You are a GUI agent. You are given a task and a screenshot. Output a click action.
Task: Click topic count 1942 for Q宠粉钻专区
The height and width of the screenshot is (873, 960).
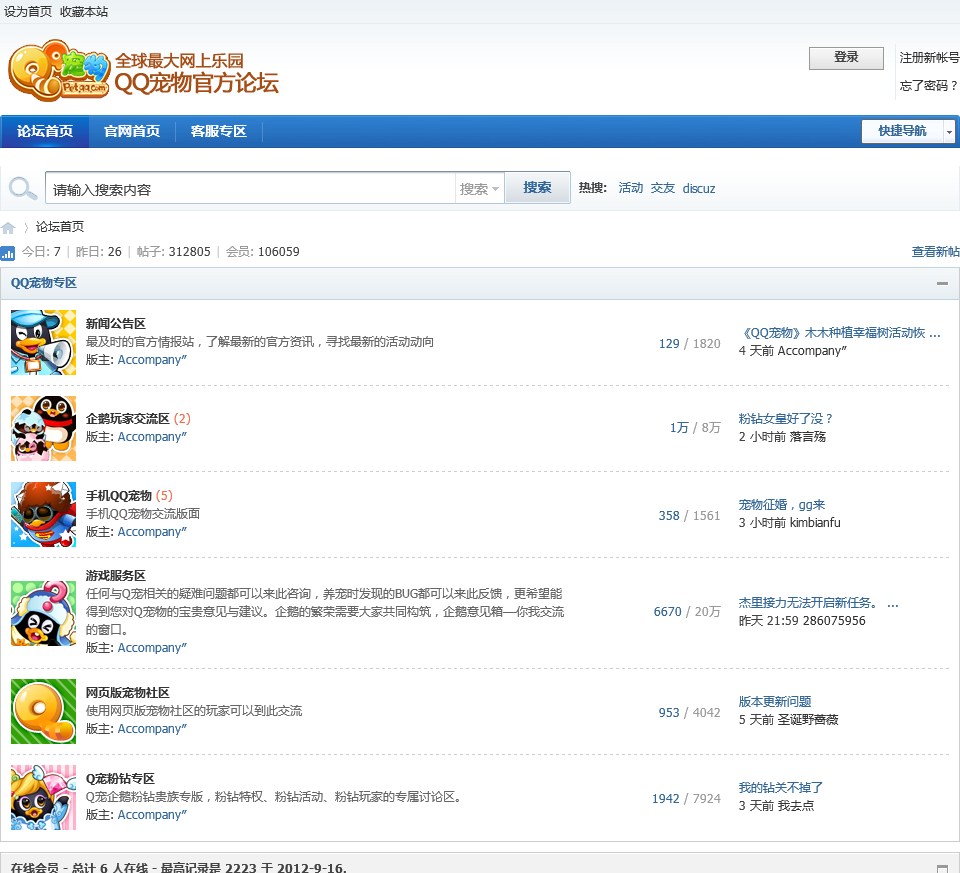(x=666, y=799)
